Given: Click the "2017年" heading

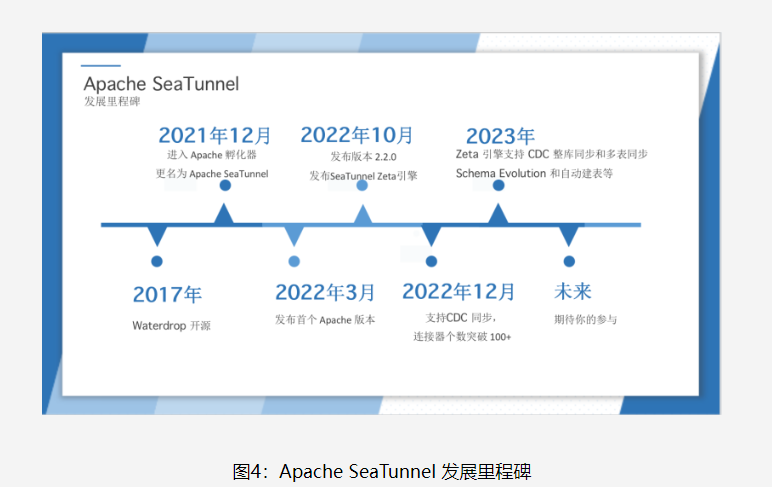Looking at the screenshot, I should (x=167, y=294).
